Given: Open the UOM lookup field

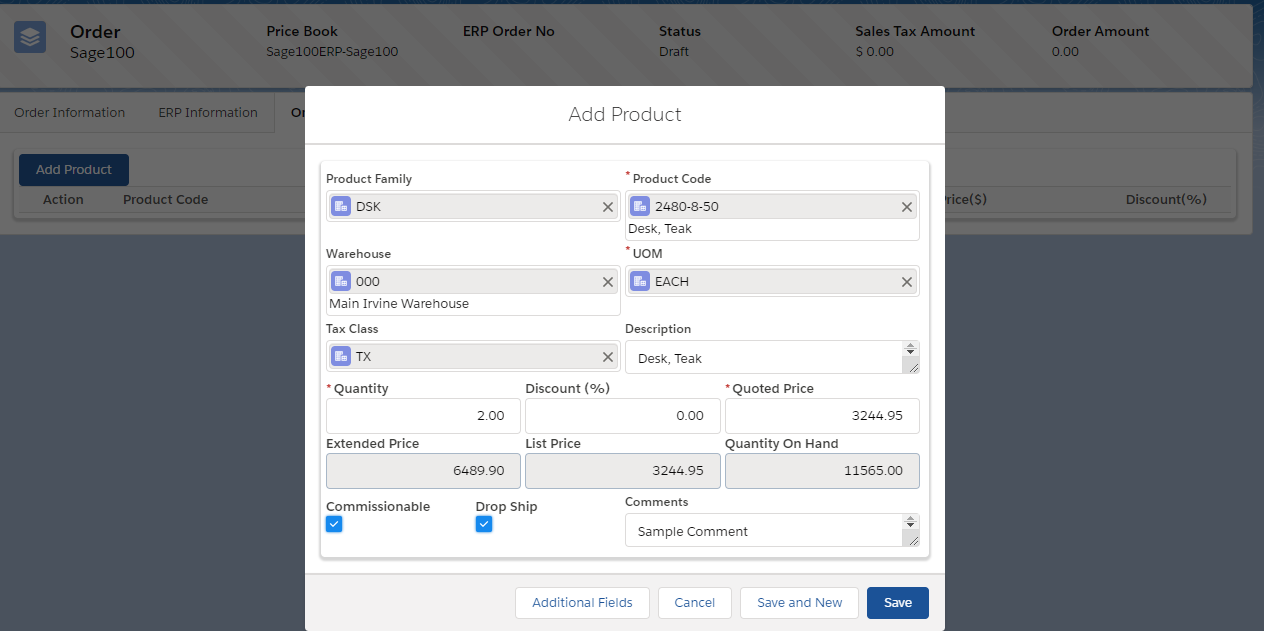Looking at the screenshot, I should [x=772, y=282].
